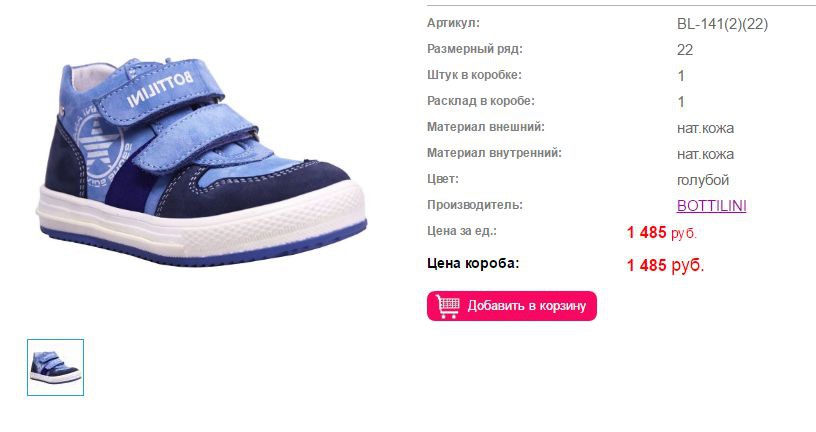Open the BOTTILINI manufacturer link
This screenshot has width=816, height=432.
pyautogui.click(x=711, y=206)
